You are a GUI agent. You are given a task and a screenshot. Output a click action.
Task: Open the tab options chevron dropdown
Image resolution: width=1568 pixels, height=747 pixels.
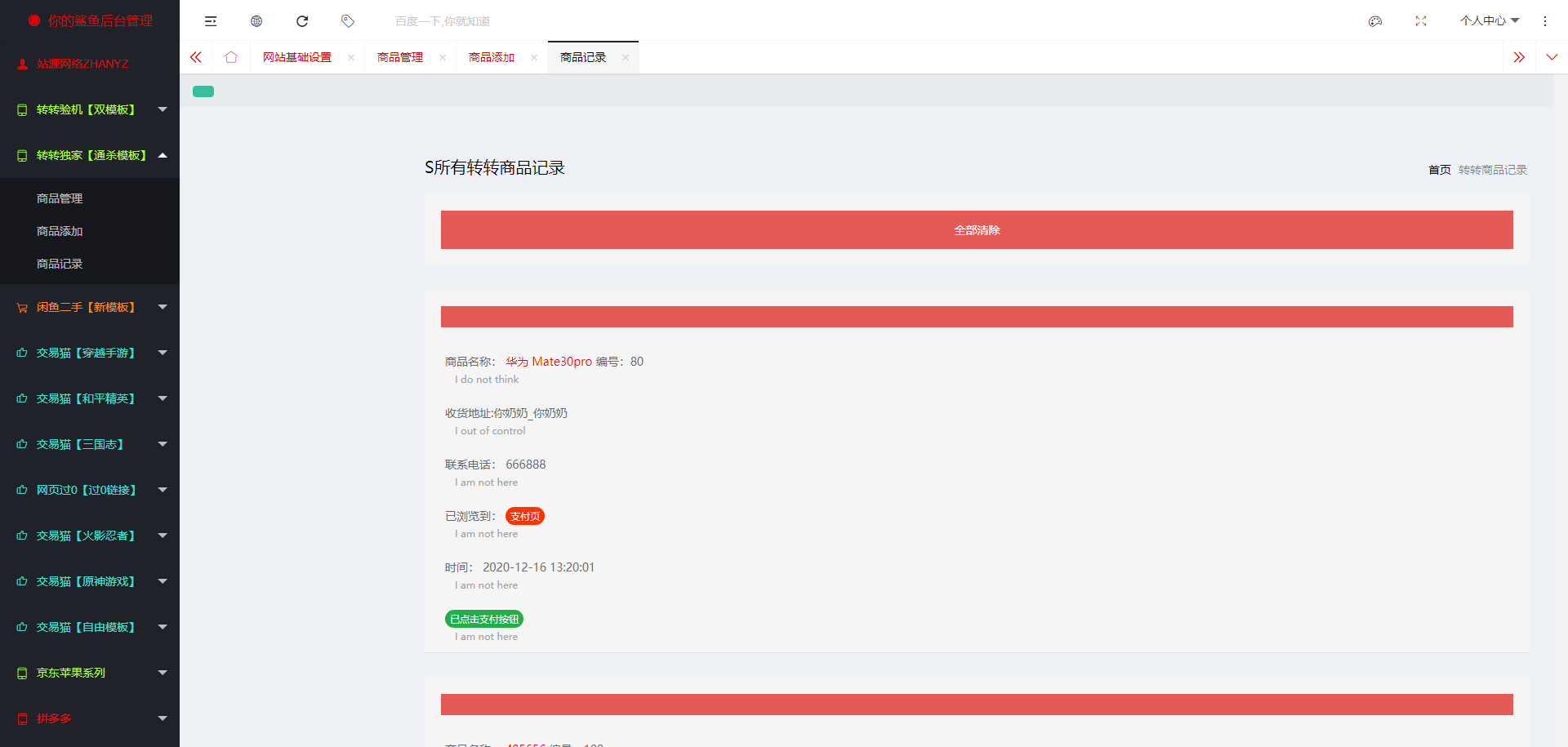(x=1552, y=57)
